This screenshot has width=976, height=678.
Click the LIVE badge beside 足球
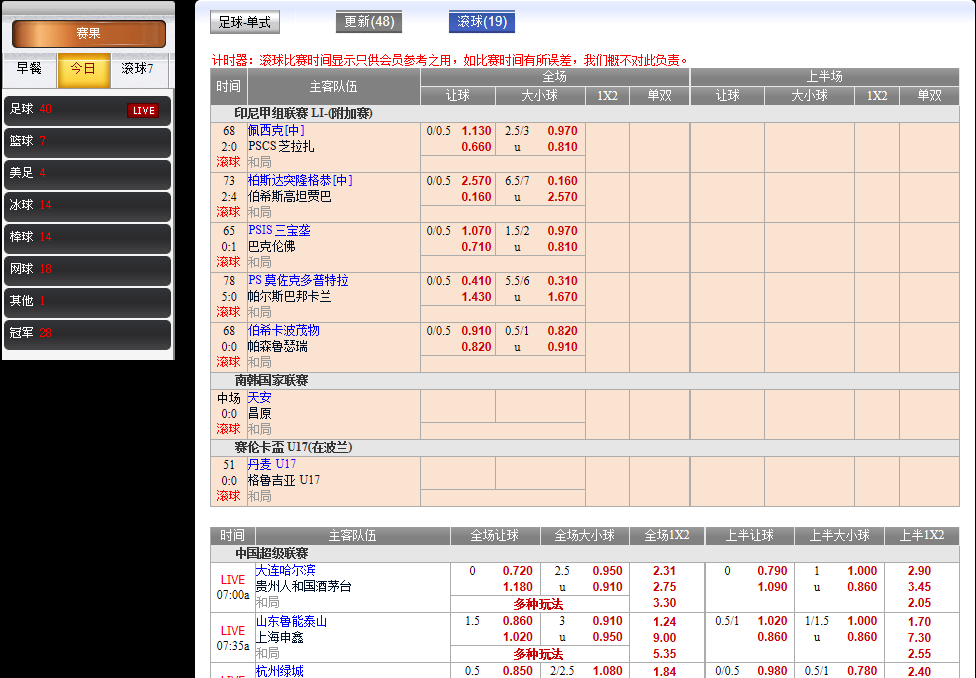tap(143, 110)
